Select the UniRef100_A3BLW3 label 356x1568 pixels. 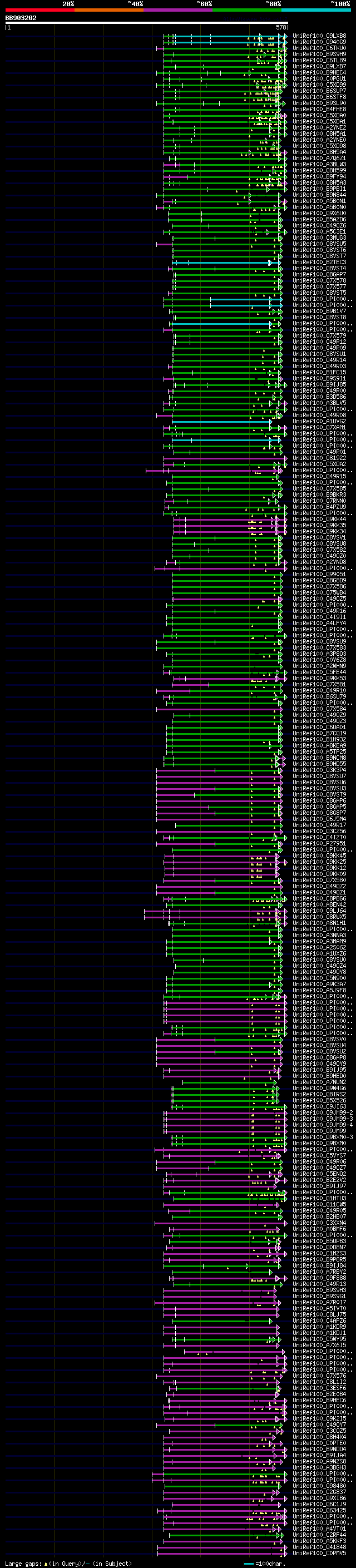(319, 164)
